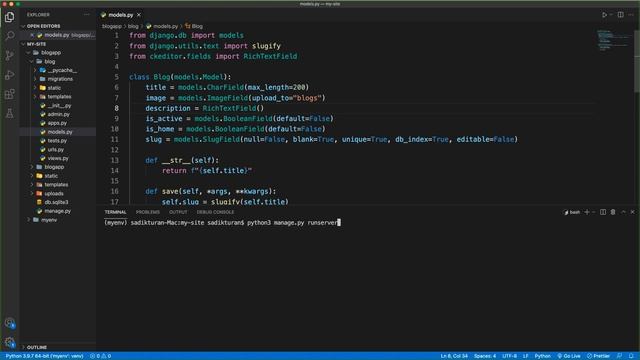Click in the terminal command input line
Image resolution: width=640 pixels, height=360 pixels.
pyautogui.click(x=222, y=222)
